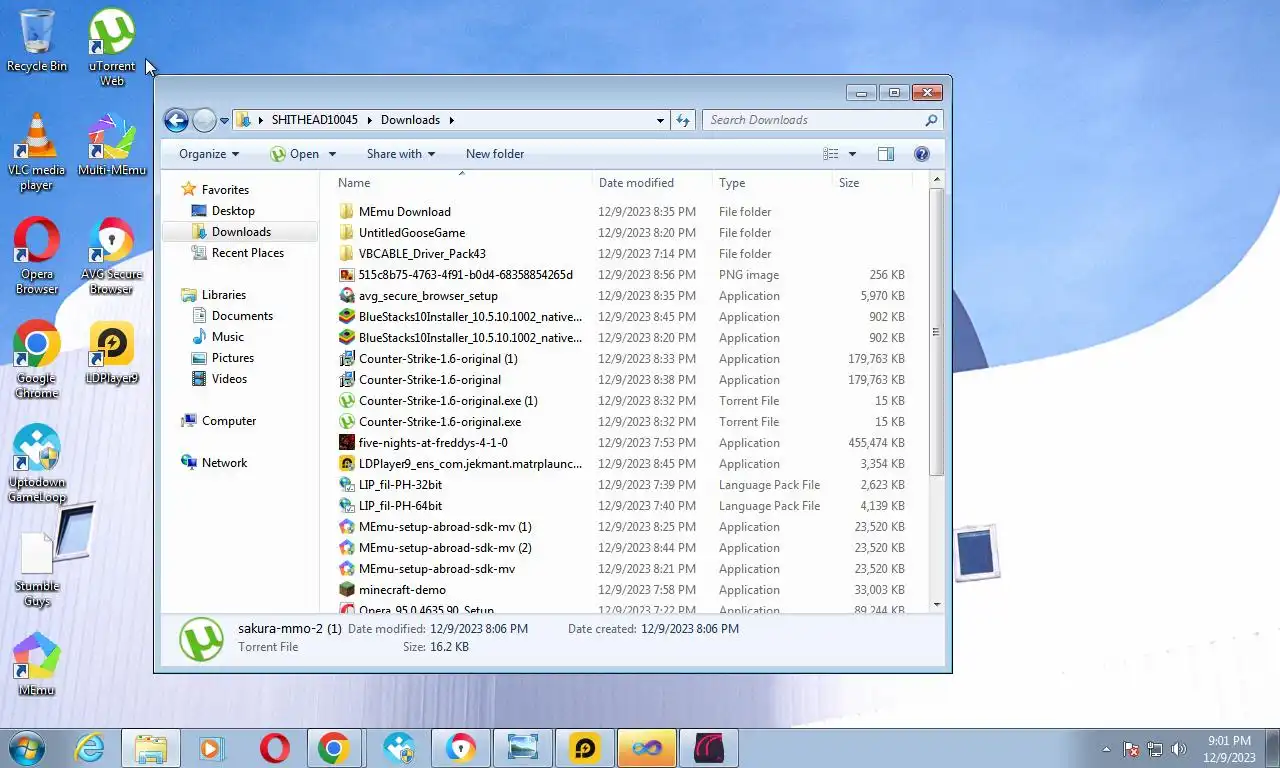This screenshot has height=768, width=1280.
Task: Click the search magnifier icon
Action: click(931, 120)
